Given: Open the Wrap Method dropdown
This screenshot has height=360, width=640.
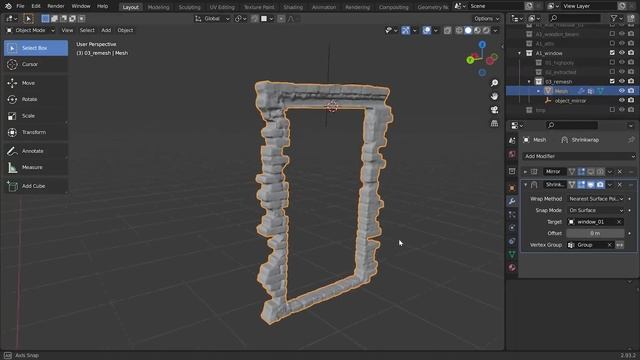Looking at the screenshot, I should tap(596, 199).
